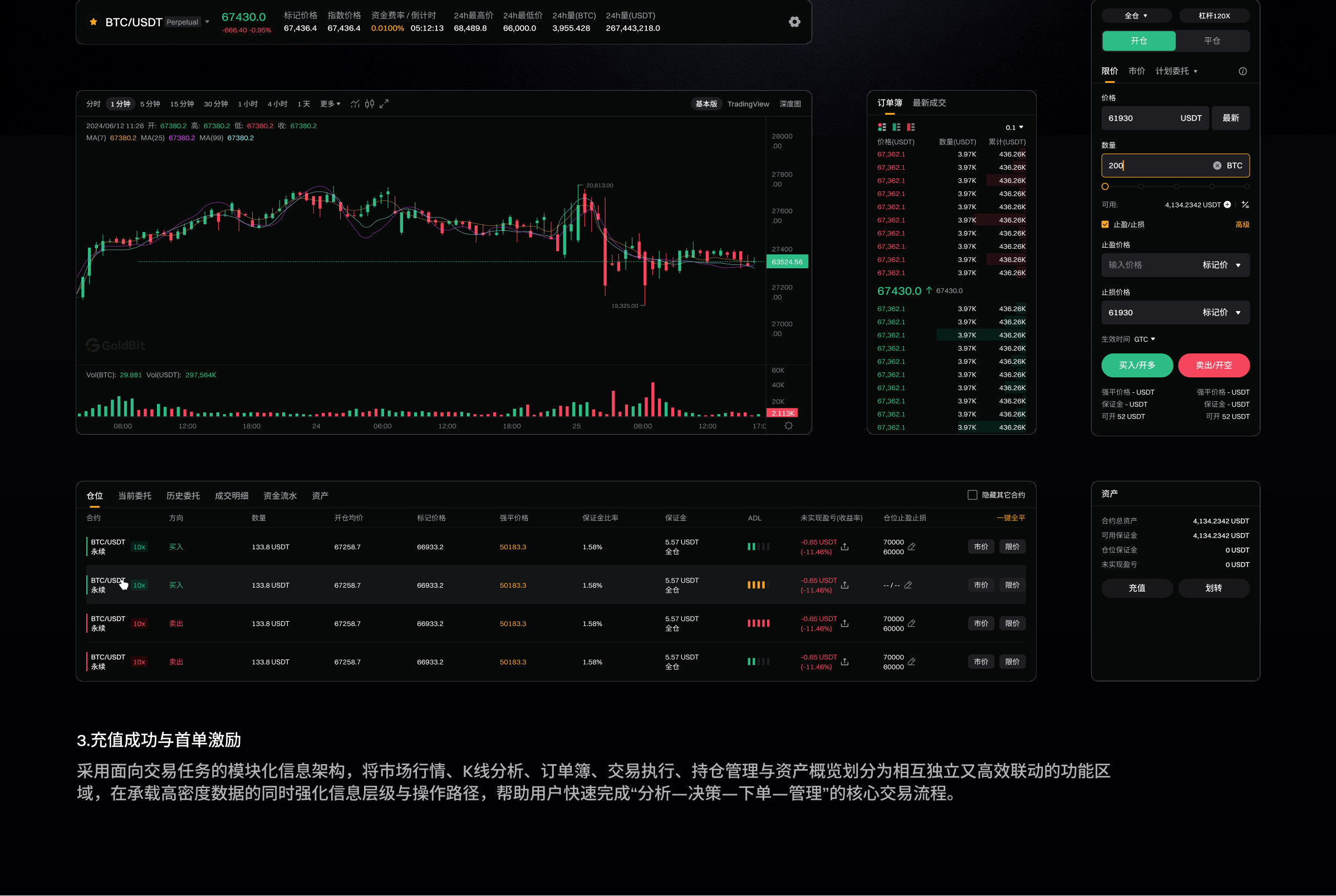Click the info icon in the order type row
The width and height of the screenshot is (1336, 896).
1243,71
